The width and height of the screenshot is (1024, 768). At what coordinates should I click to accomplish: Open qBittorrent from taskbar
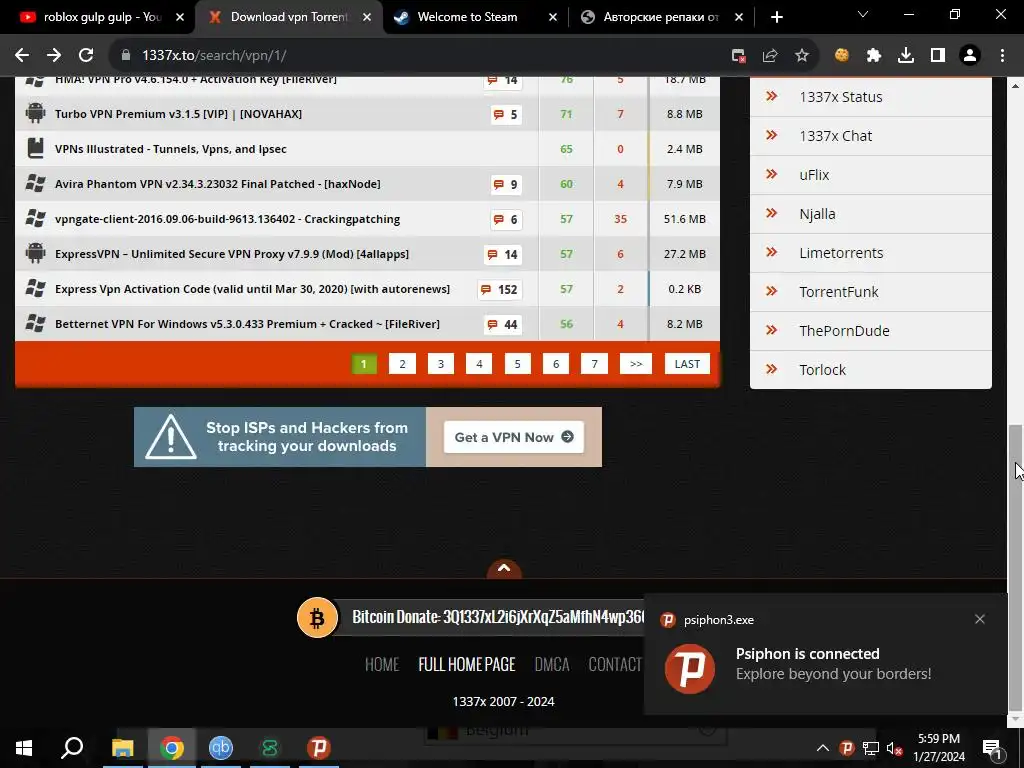point(221,748)
